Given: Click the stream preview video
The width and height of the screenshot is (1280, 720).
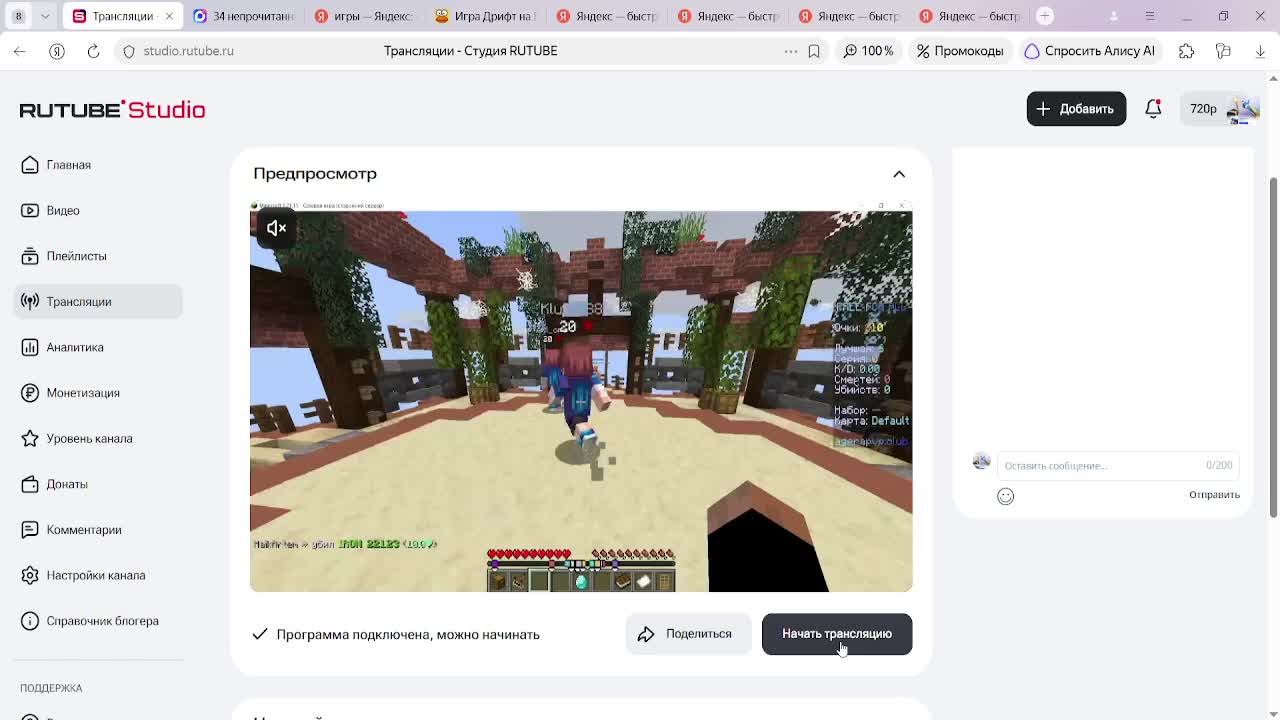Looking at the screenshot, I should [581, 397].
